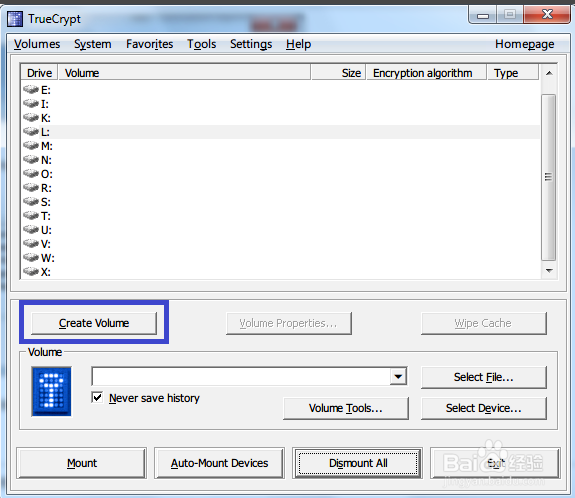
Task: Click the Select File... button
Action: [x=484, y=377]
